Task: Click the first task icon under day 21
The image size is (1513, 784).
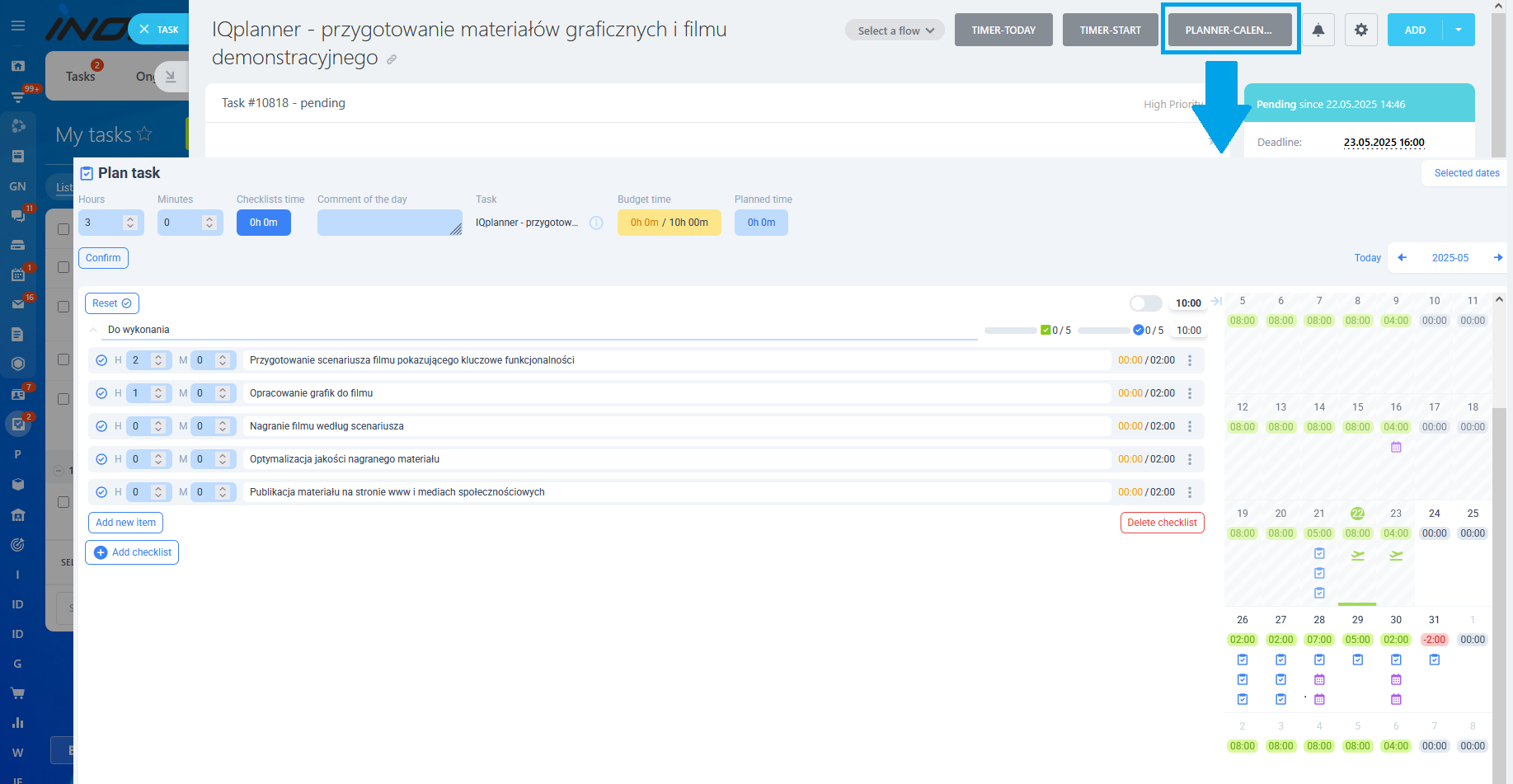Action: click(1319, 553)
